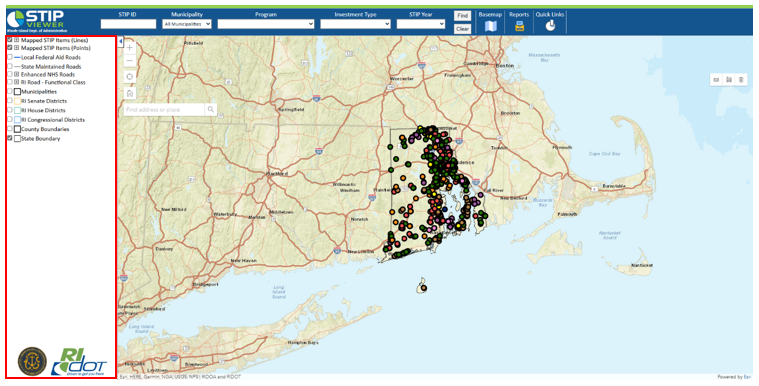
Task: Enable State Maintained Roads layer
Action: [x=10, y=66]
